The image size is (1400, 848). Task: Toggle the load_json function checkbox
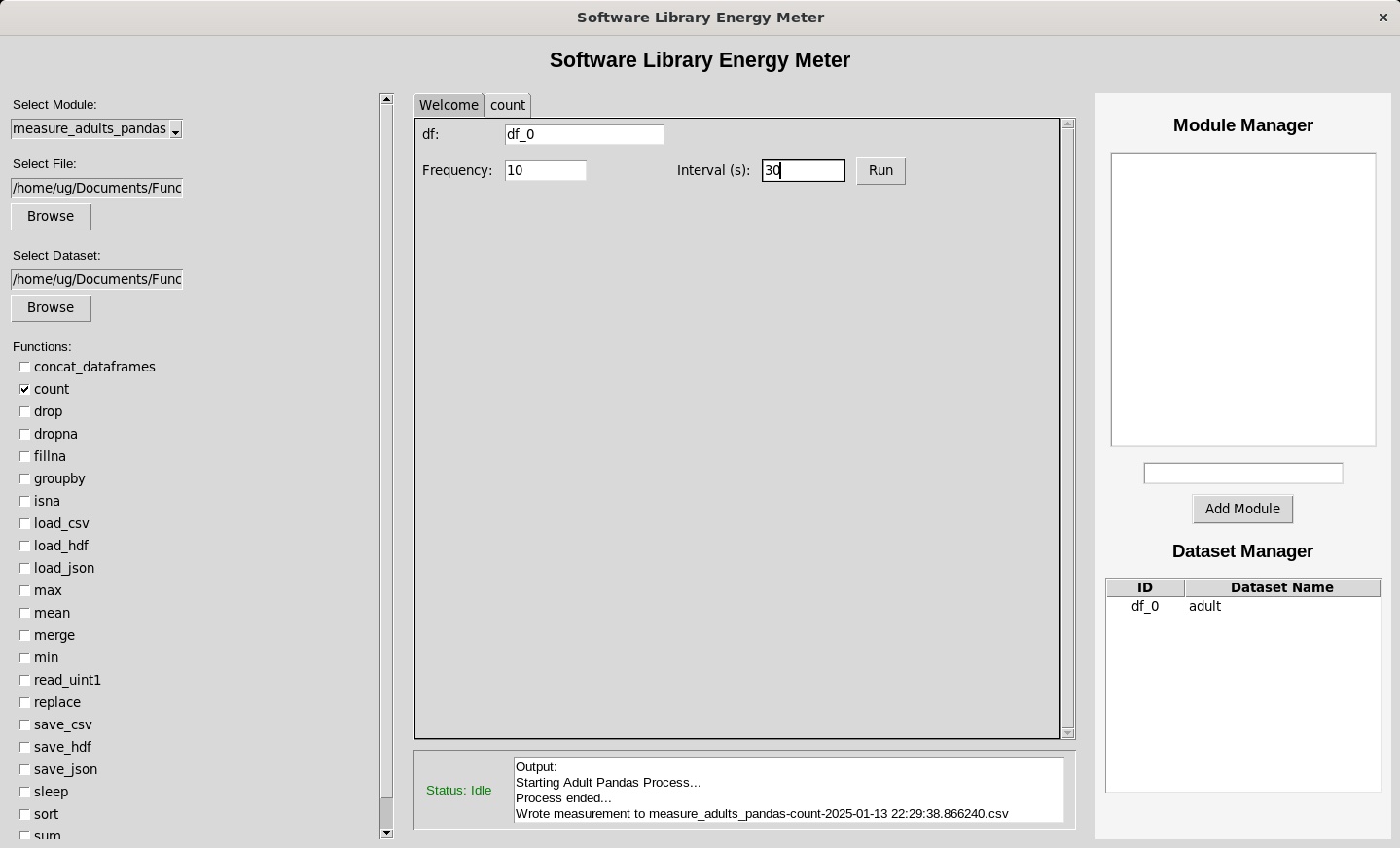(x=24, y=568)
